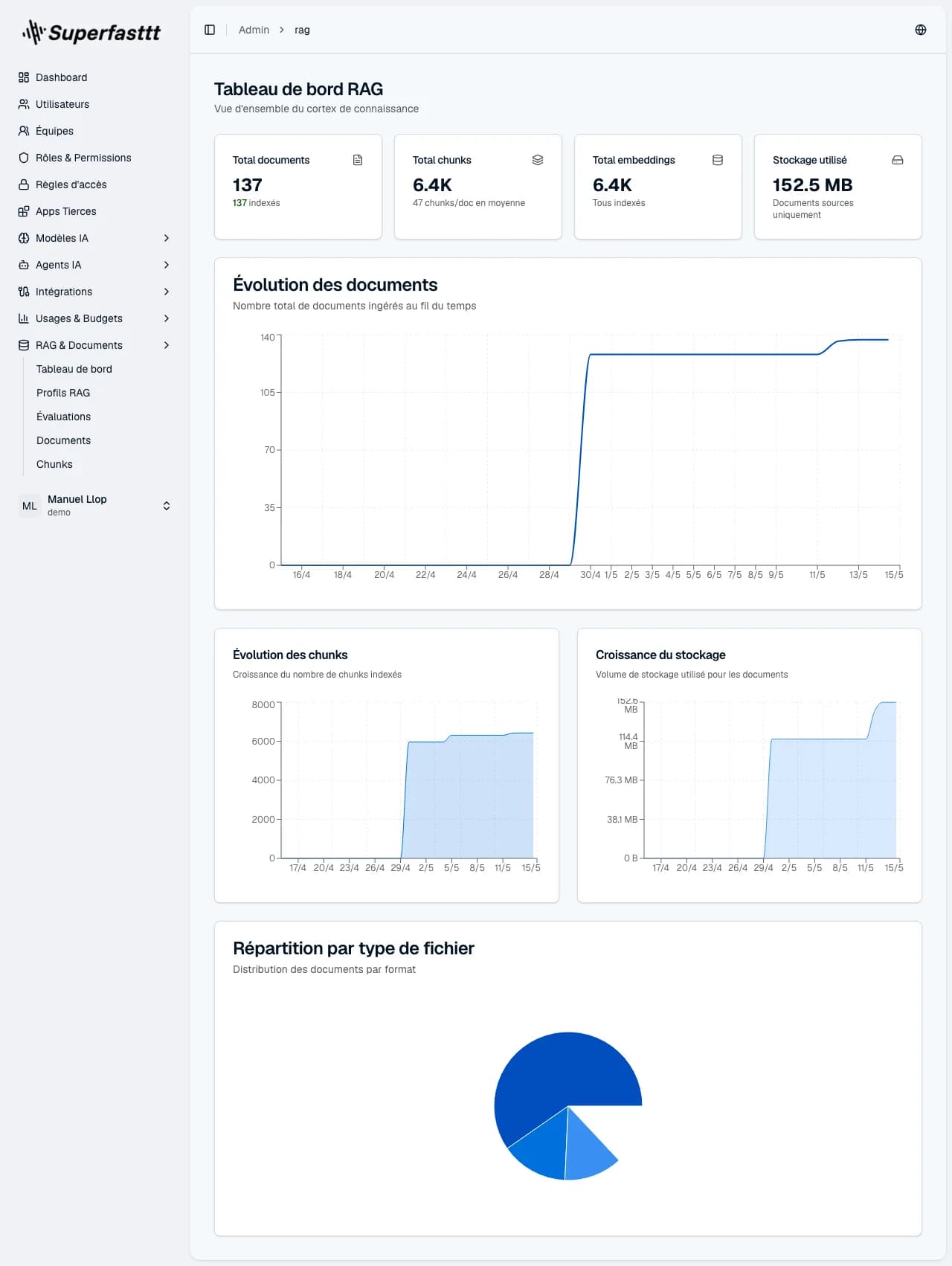Click the Rôles & Permissions shield icon
Image resolution: width=952 pixels, height=1266 pixels.
click(x=24, y=158)
